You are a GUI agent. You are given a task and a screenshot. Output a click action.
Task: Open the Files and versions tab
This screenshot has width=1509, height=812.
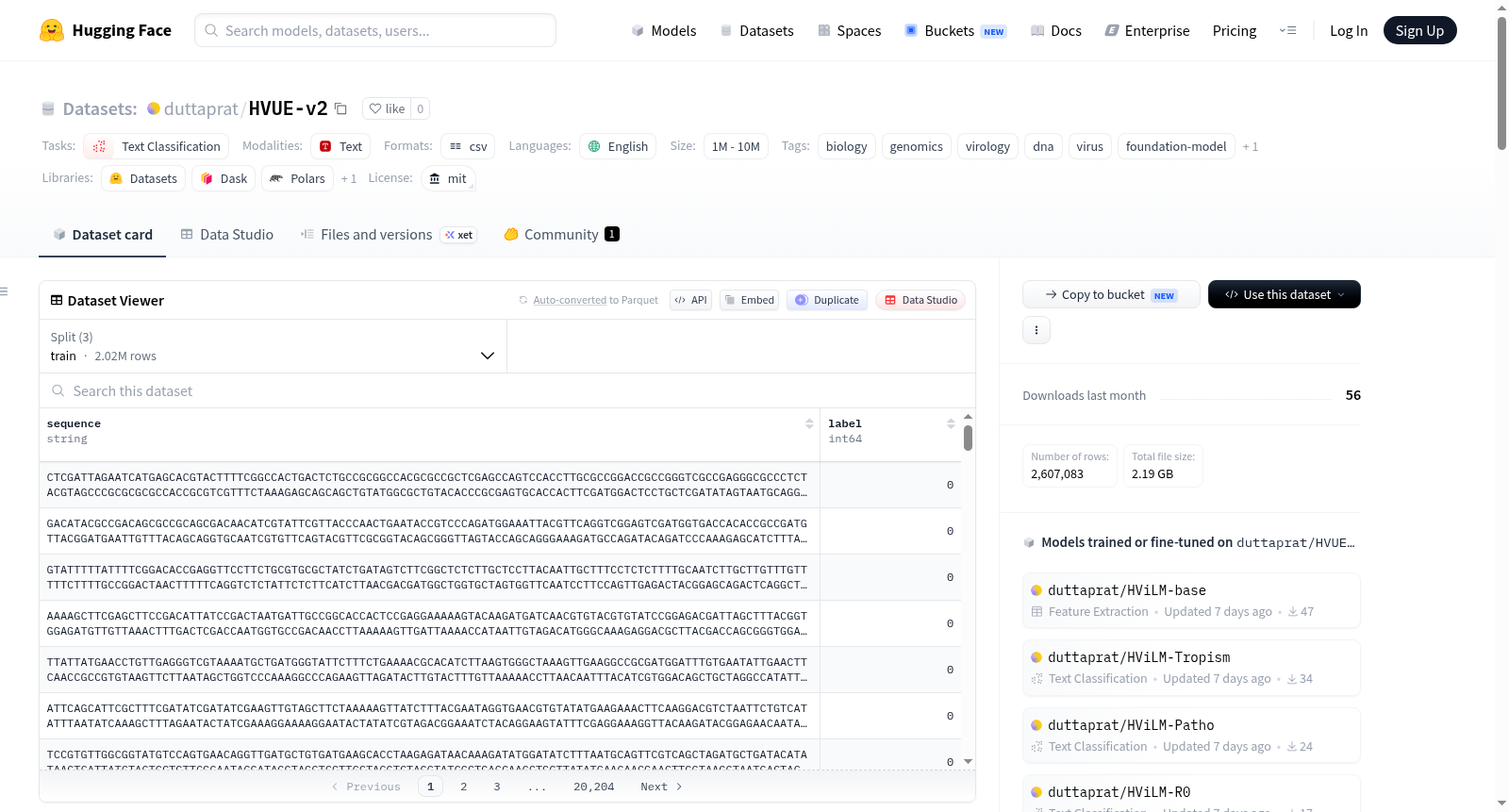coord(388,235)
